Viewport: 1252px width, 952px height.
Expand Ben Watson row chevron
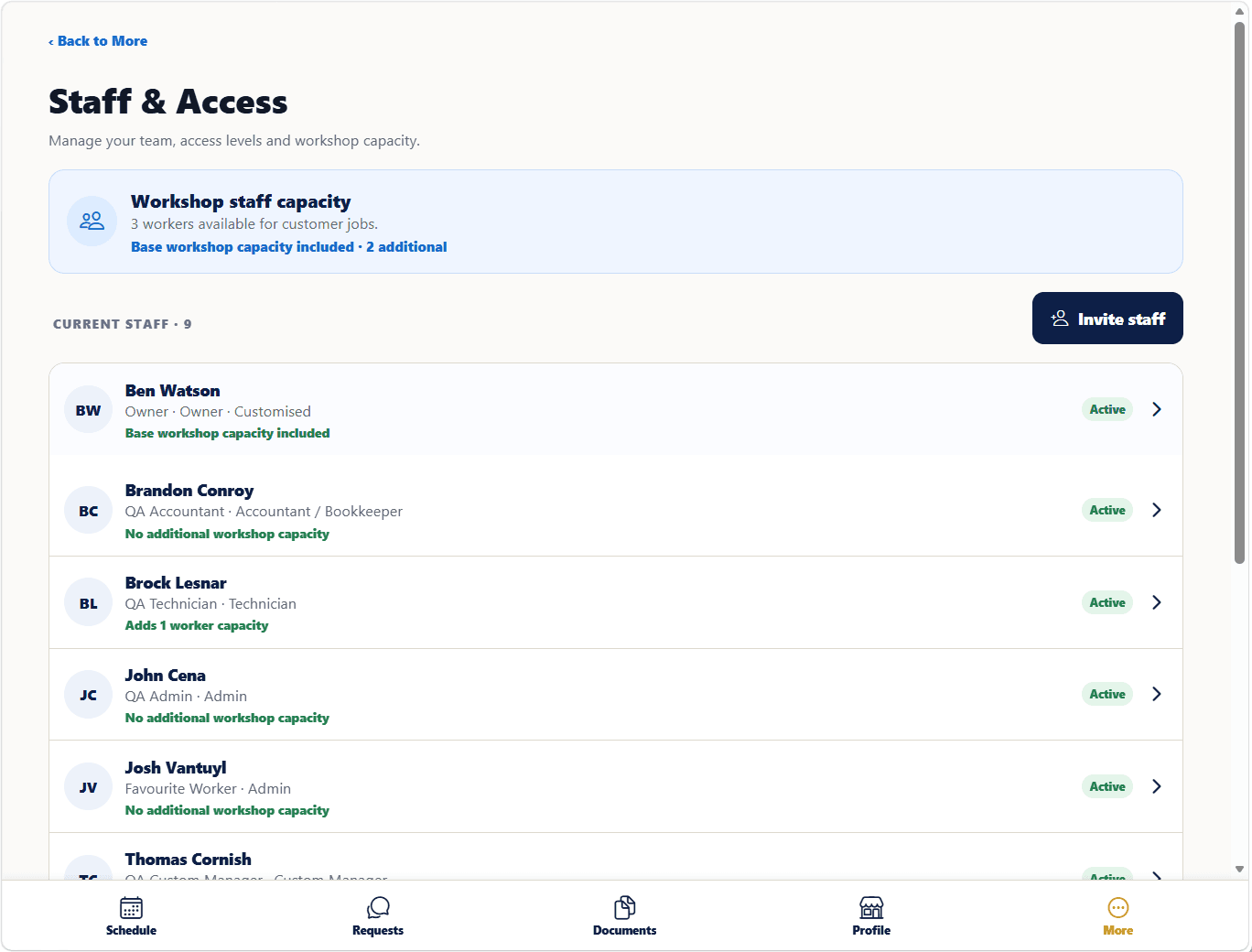1157,409
